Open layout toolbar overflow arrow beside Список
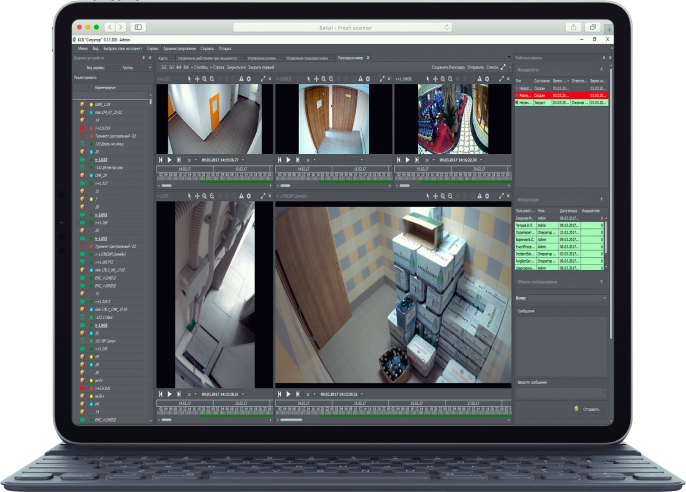The width and height of the screenshot is (686, 492). (510, 67)
